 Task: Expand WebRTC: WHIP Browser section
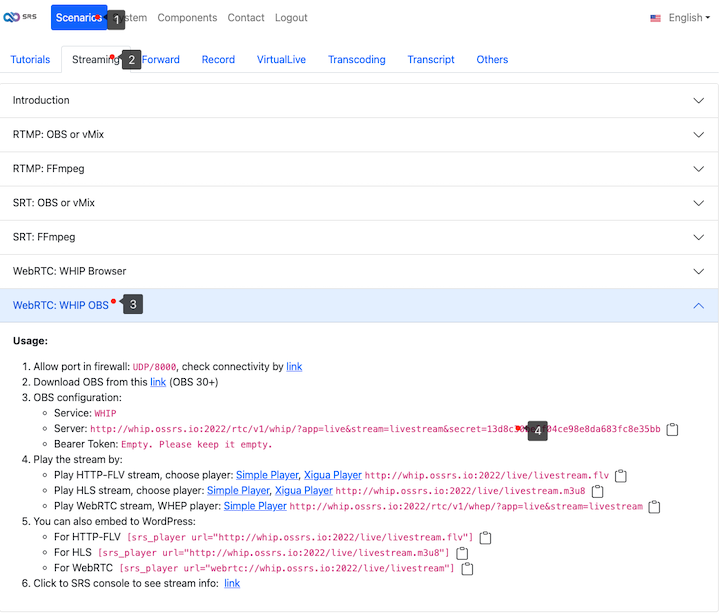point(359,271)
